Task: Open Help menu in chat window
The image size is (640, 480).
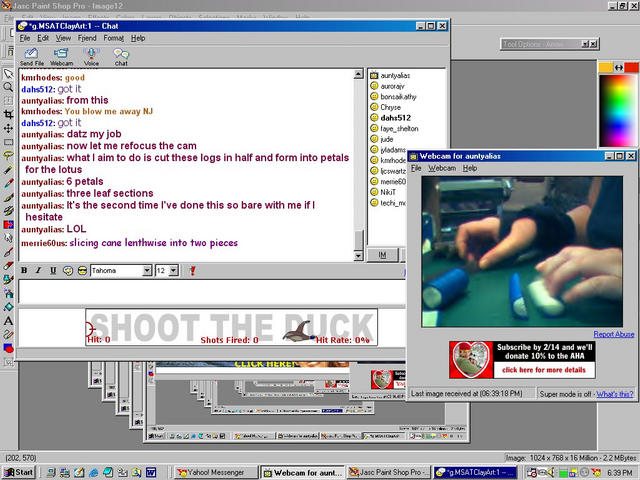Action: (x=138, y=38)
